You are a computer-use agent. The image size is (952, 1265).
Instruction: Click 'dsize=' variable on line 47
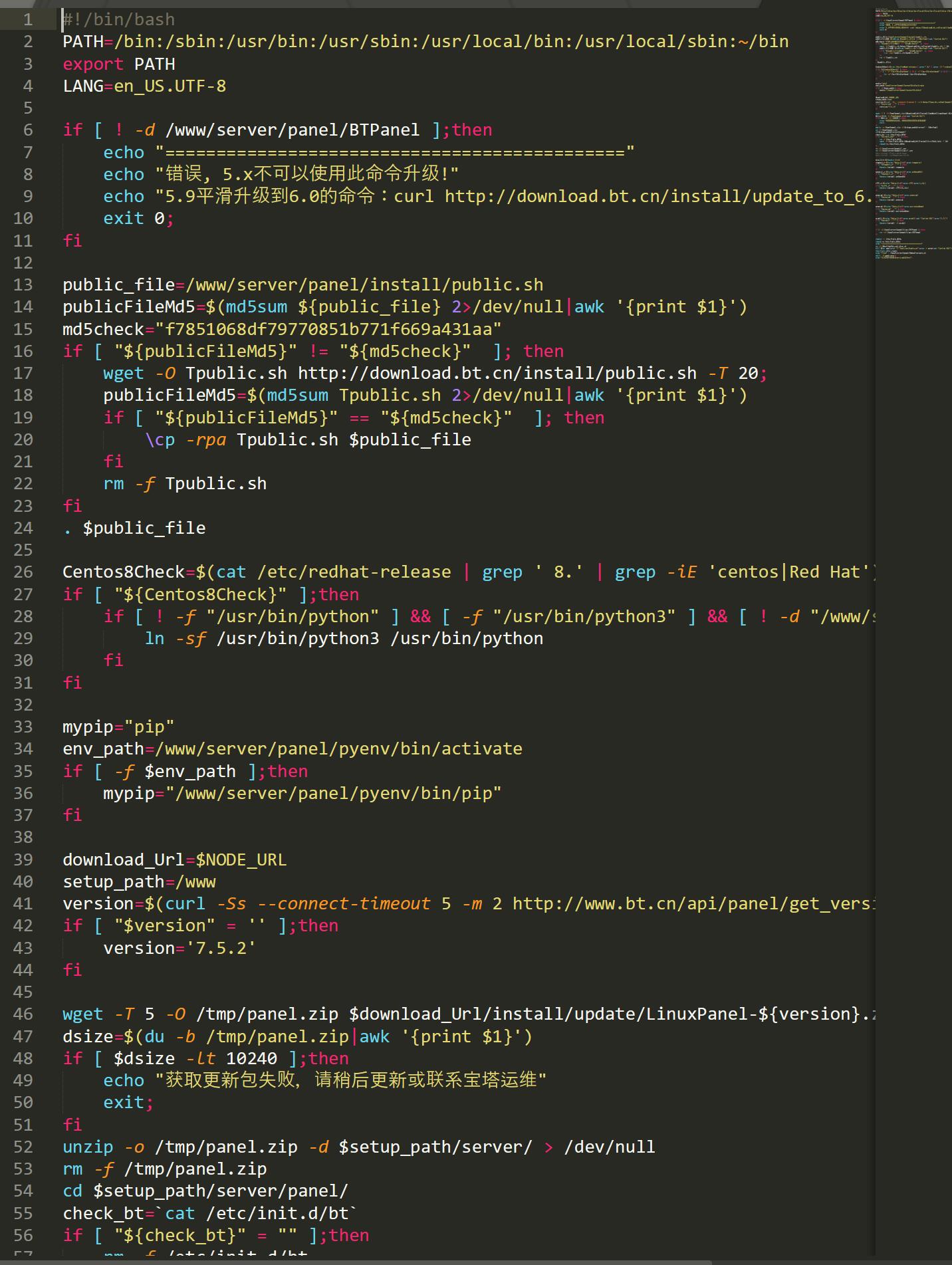(x=93, y=1037)
